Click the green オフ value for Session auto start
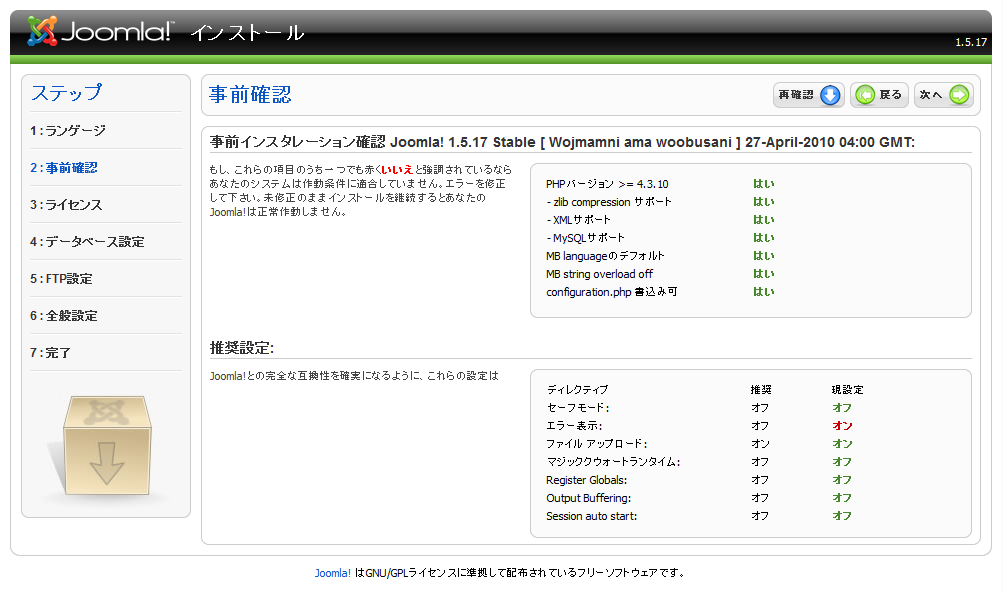This screenshot has height=592, width=1003. (x=842, y=516)
